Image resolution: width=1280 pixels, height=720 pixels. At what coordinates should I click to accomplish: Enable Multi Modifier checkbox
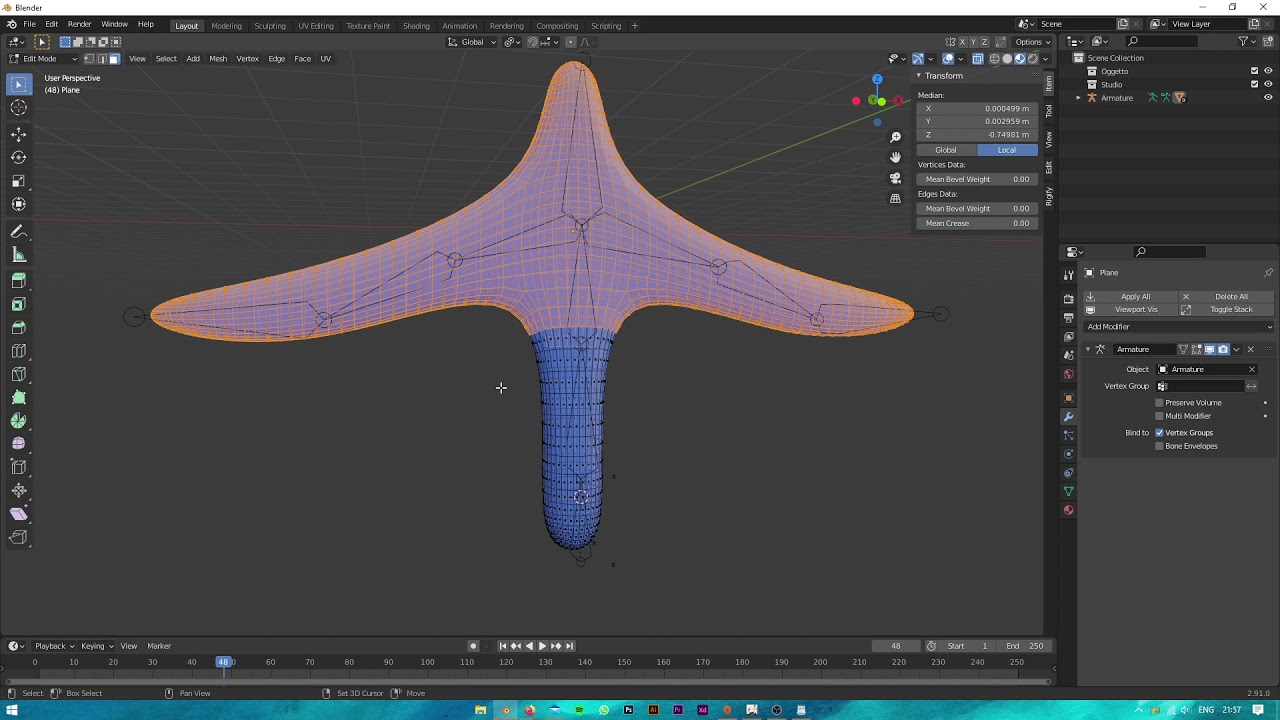pyautogui.click(x=1159, y=416)
